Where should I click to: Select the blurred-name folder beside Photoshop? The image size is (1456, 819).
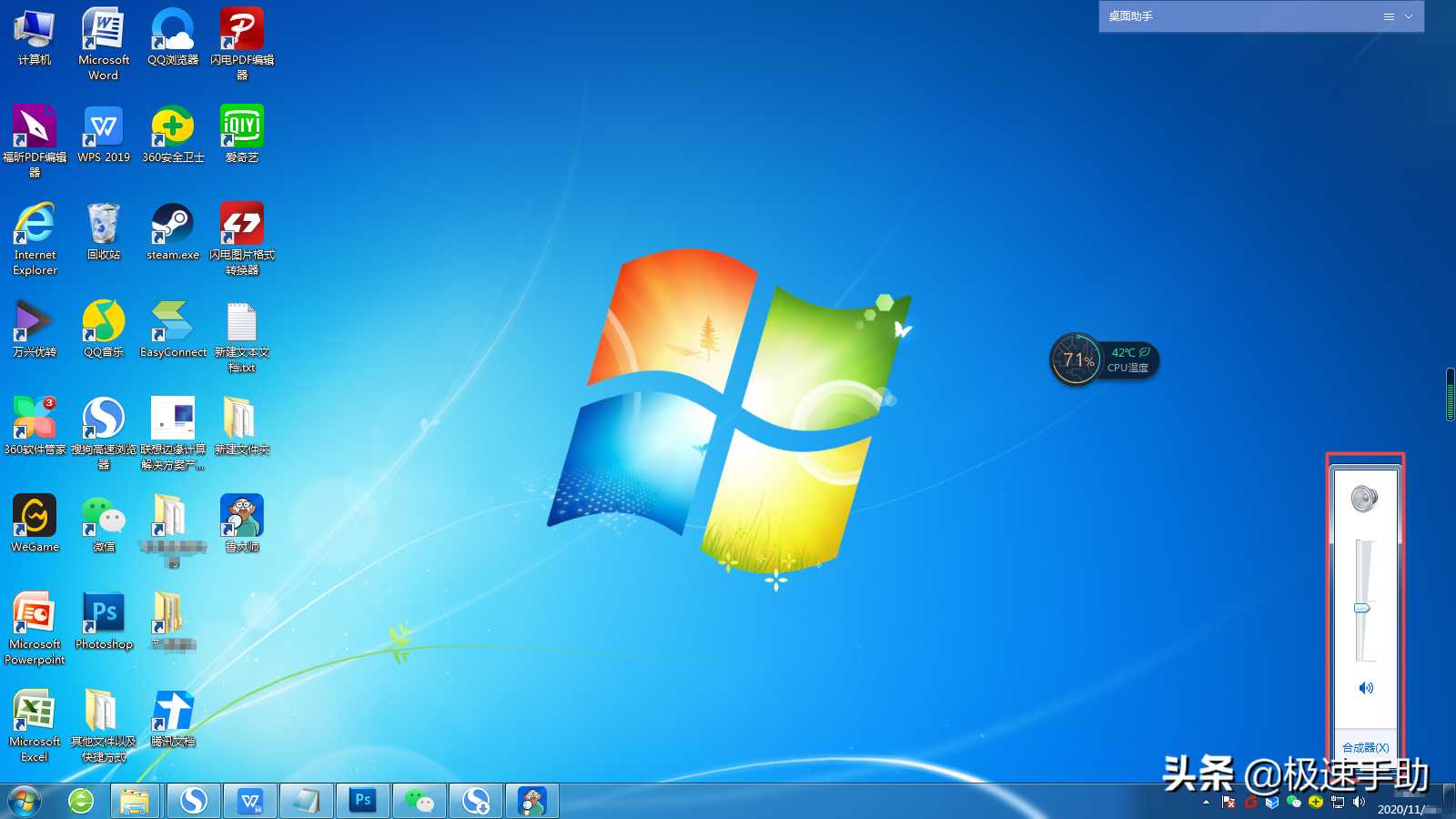click(x=173, y=622)
